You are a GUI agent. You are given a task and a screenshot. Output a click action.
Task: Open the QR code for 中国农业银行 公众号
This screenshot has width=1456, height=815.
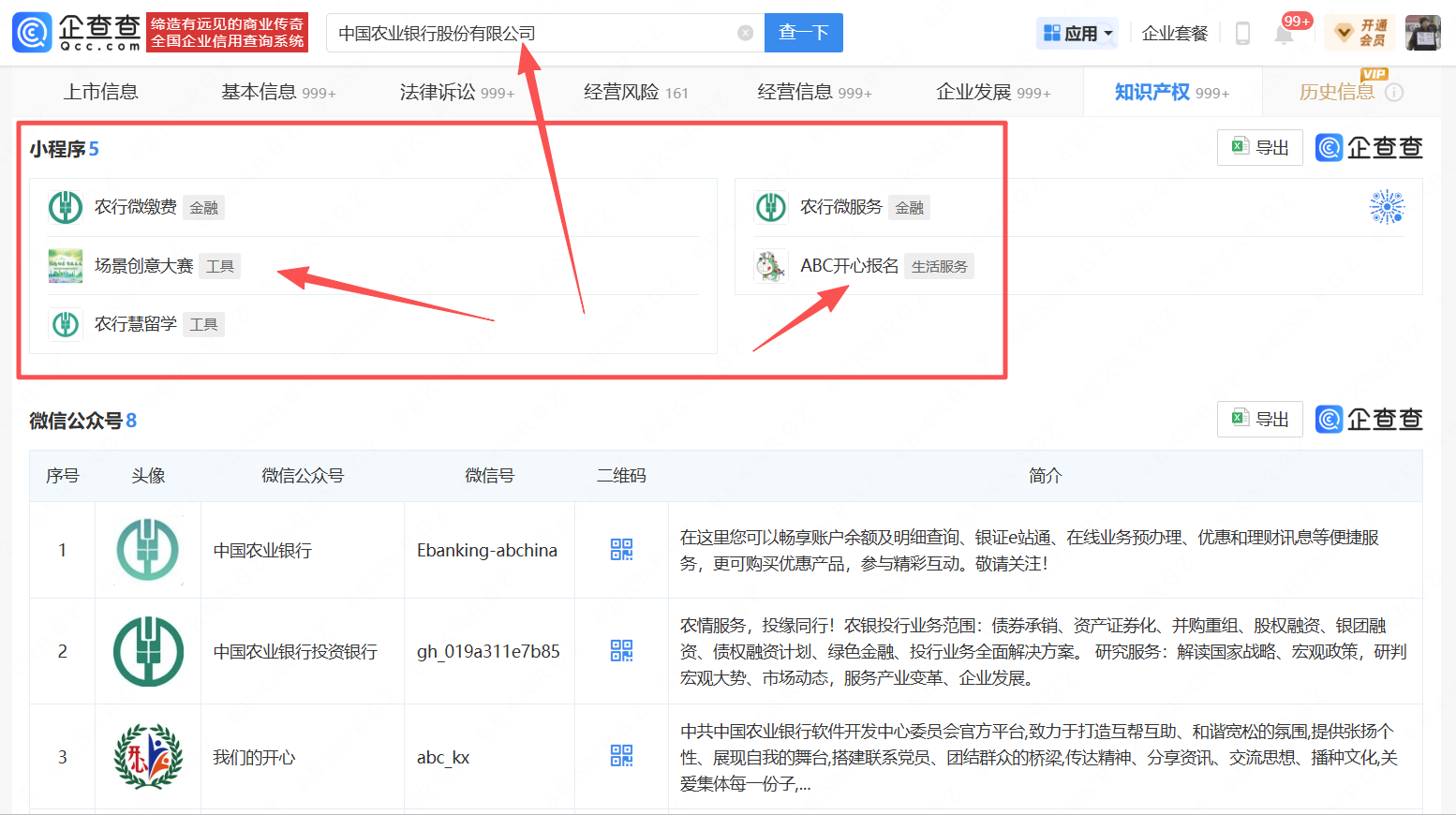(619, 550)
